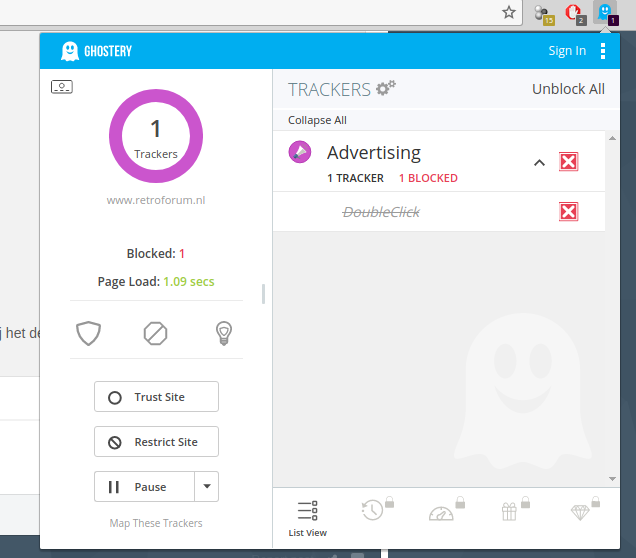
Task: Toggle block checkbox for DoubleClick tracker
Action: pos(568,212)
